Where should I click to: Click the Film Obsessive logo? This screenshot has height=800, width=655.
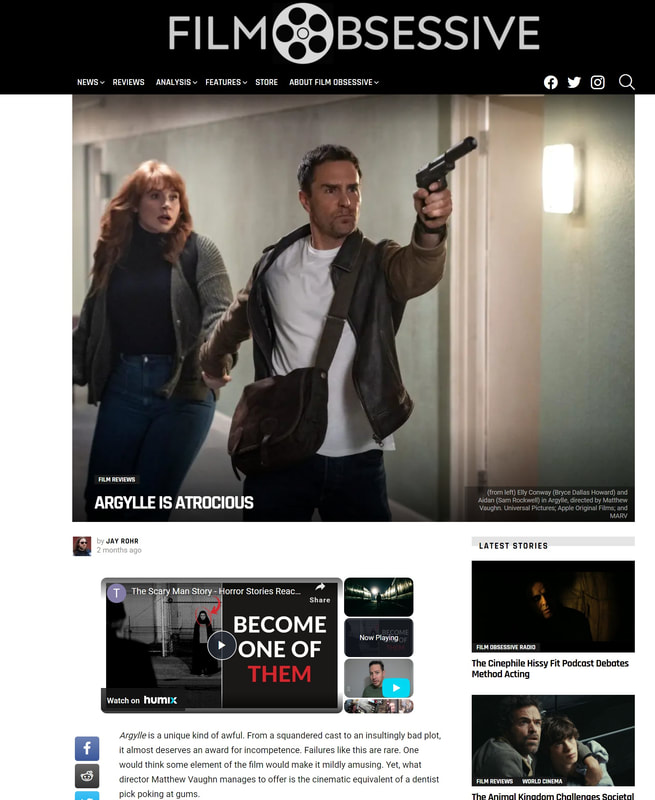[354, 33]
